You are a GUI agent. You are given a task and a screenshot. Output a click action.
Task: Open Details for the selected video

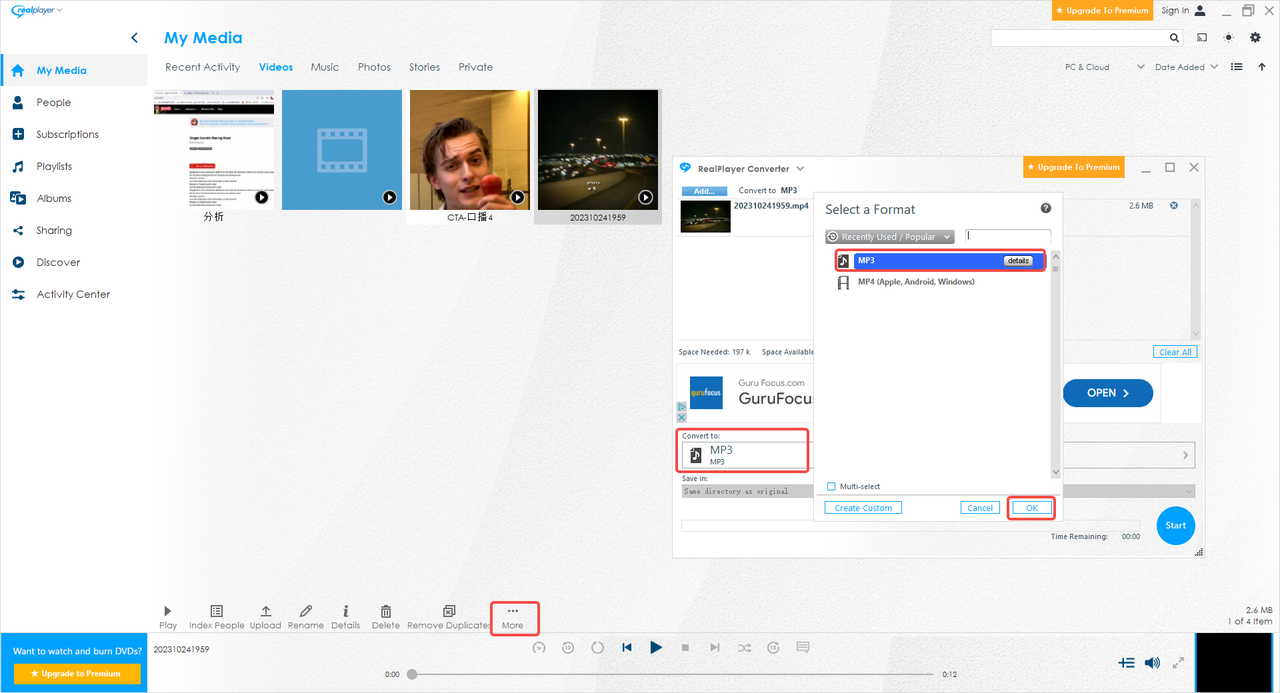tap(345, 617)
